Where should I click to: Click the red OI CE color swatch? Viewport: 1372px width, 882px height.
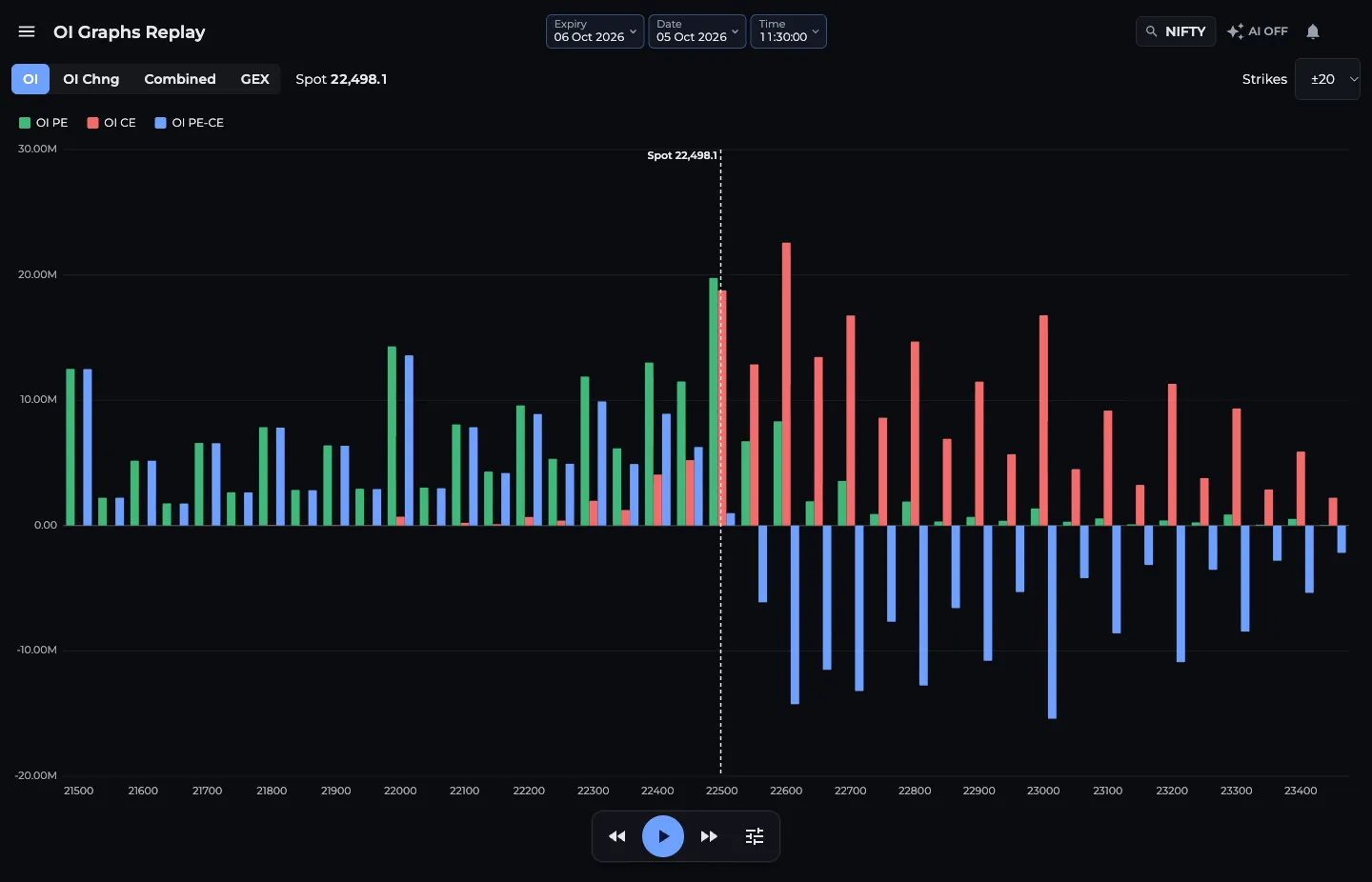coord(92,123)
